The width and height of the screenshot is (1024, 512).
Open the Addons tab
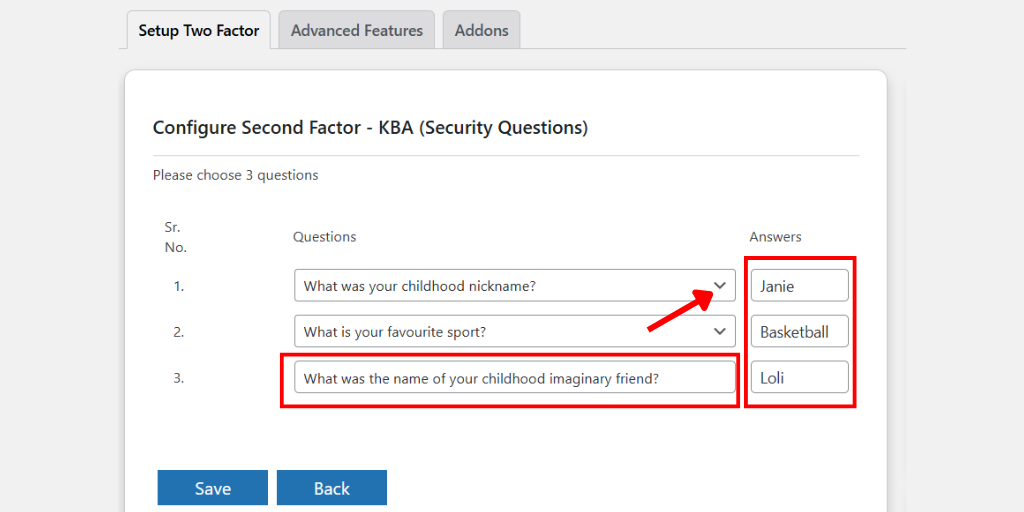click(481, 30)
